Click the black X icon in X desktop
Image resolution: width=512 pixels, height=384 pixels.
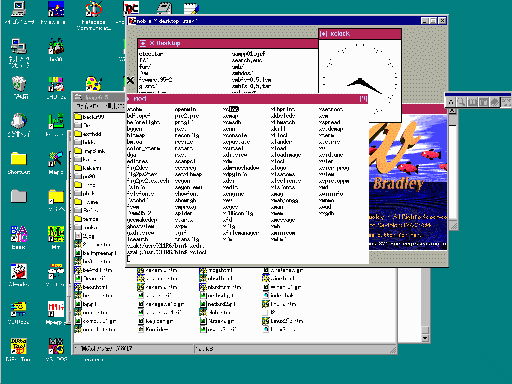click(130, 80)
